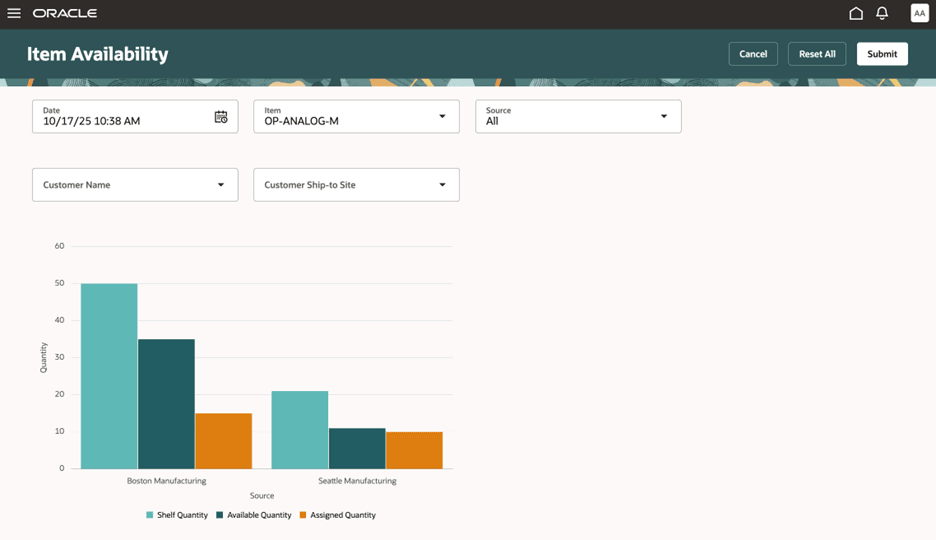Expand the Item dropdown arrow
The image size is (936, 540).
click(442, 116)
